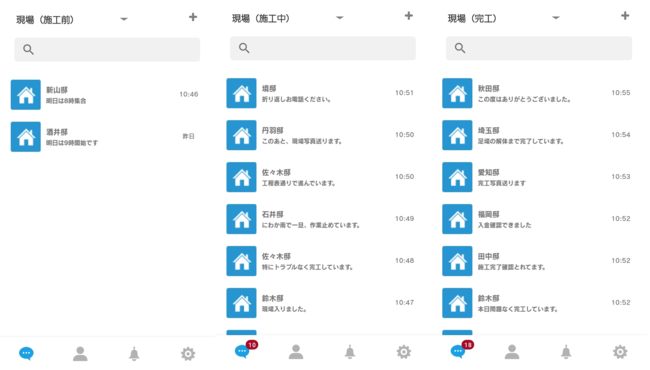Select the message 明日は8時集合

pyautogui.click(x=66, y=101)
